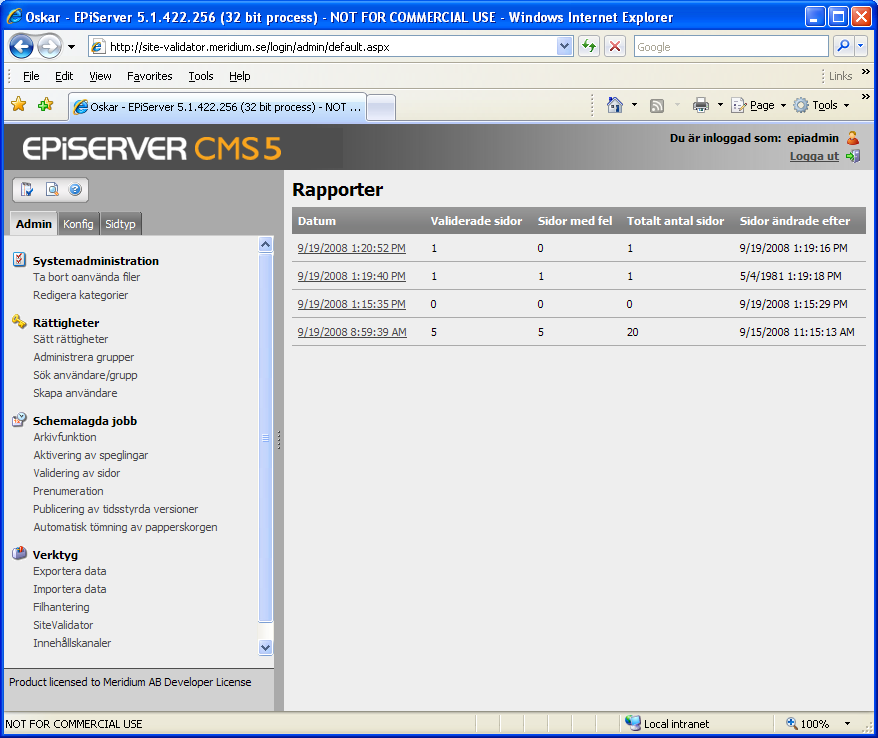Click the logout door icon

coord(853,156)
